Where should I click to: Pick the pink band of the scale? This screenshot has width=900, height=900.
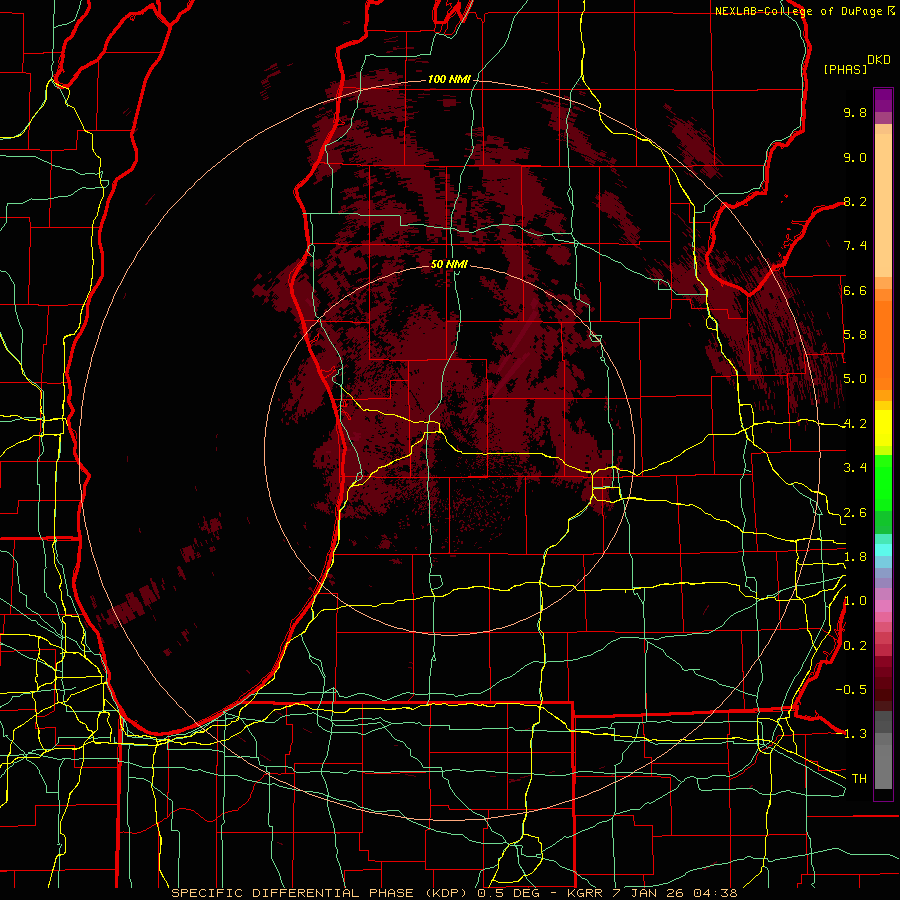[x=883, y=606]
